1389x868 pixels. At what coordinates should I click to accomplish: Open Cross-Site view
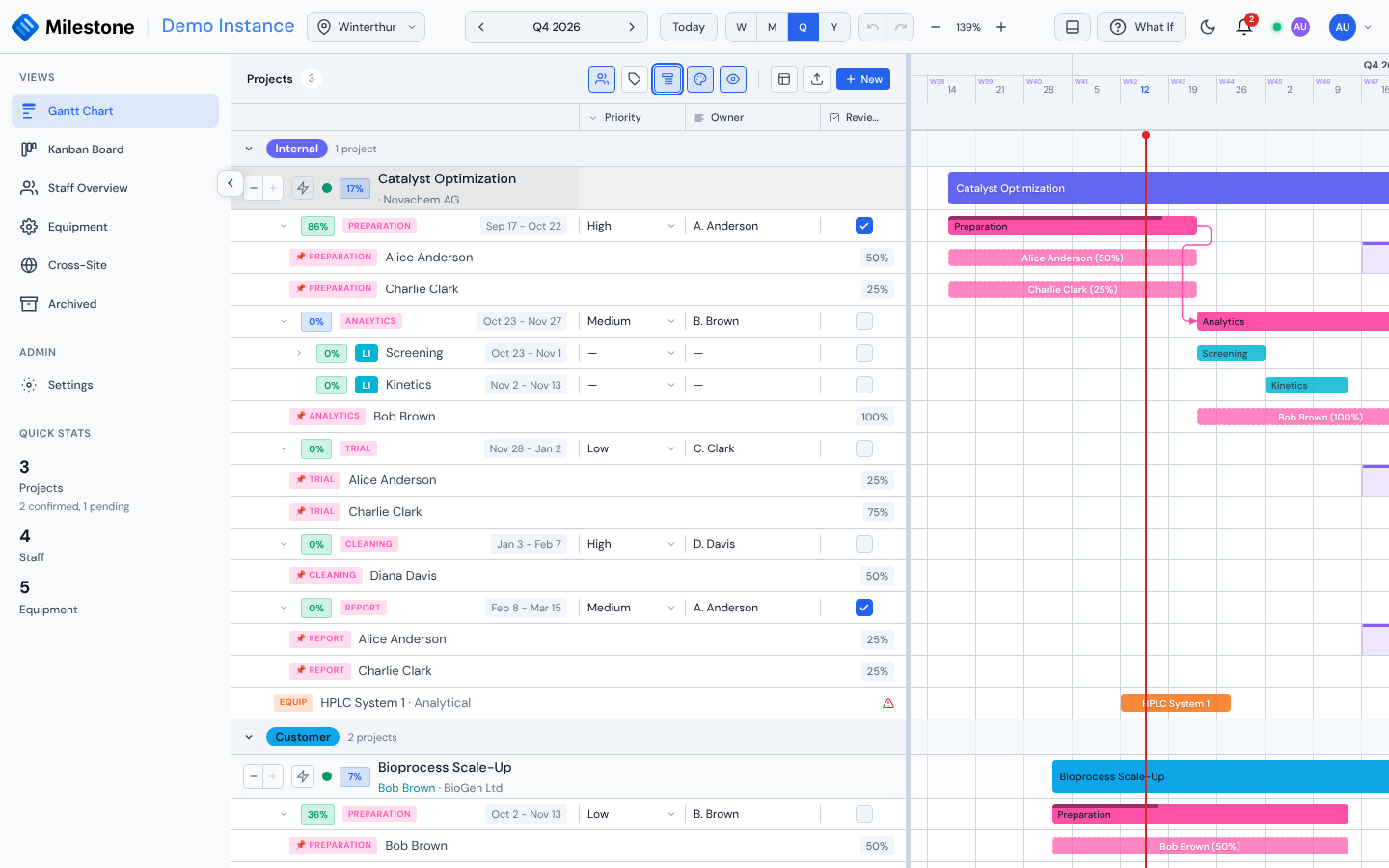[115, 265]
